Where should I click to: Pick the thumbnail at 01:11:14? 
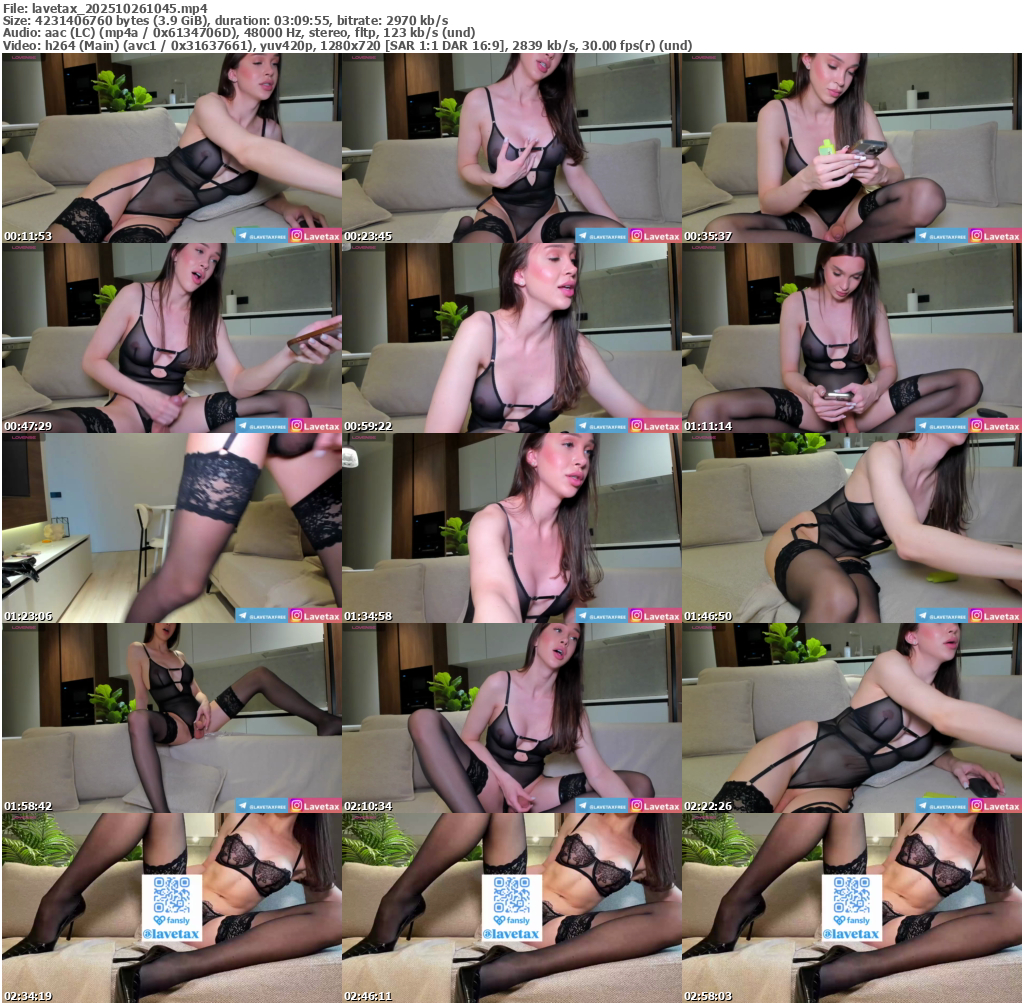pyautogui.click(x=852, y=338)
